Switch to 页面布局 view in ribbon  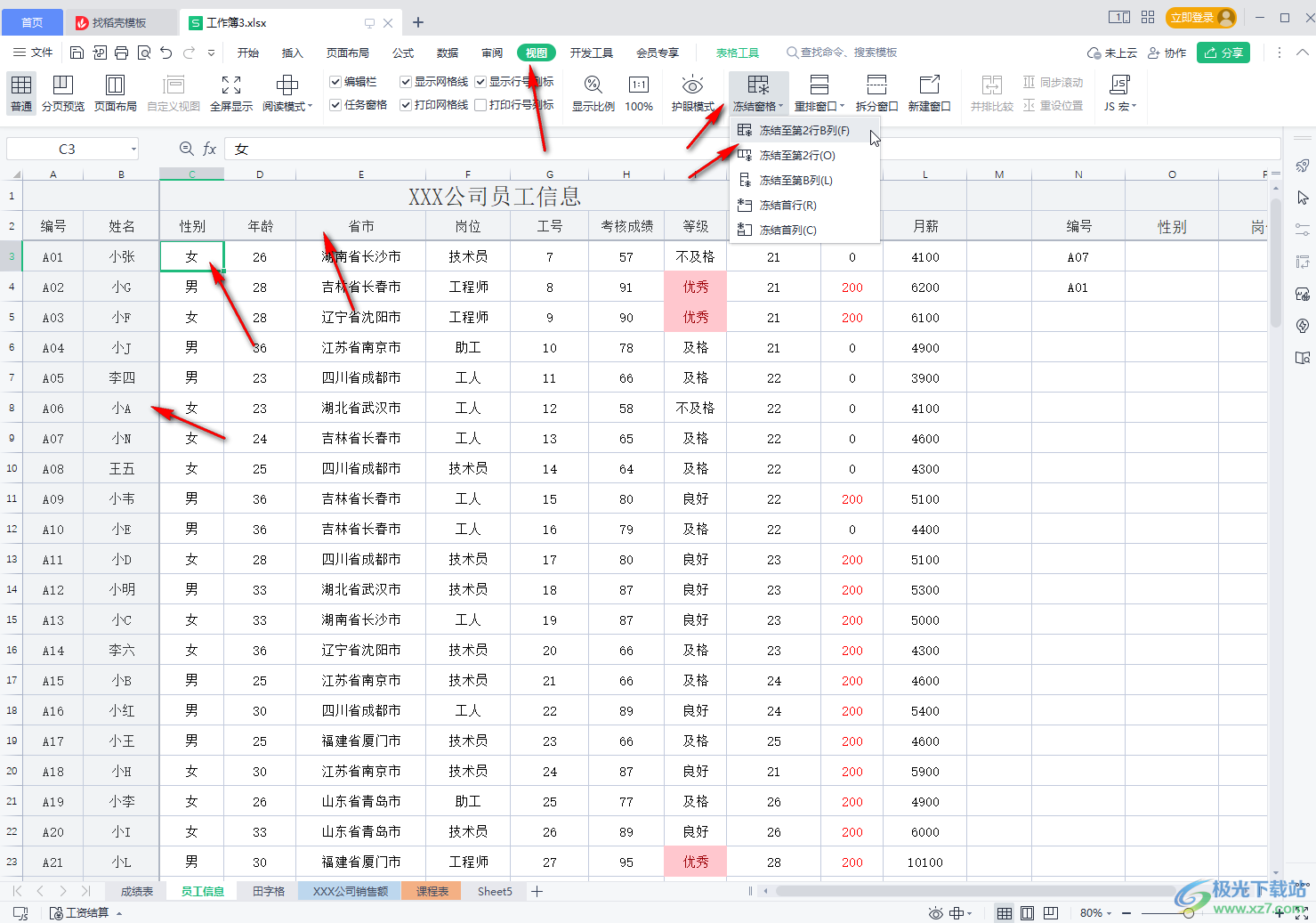pos(115,93)
